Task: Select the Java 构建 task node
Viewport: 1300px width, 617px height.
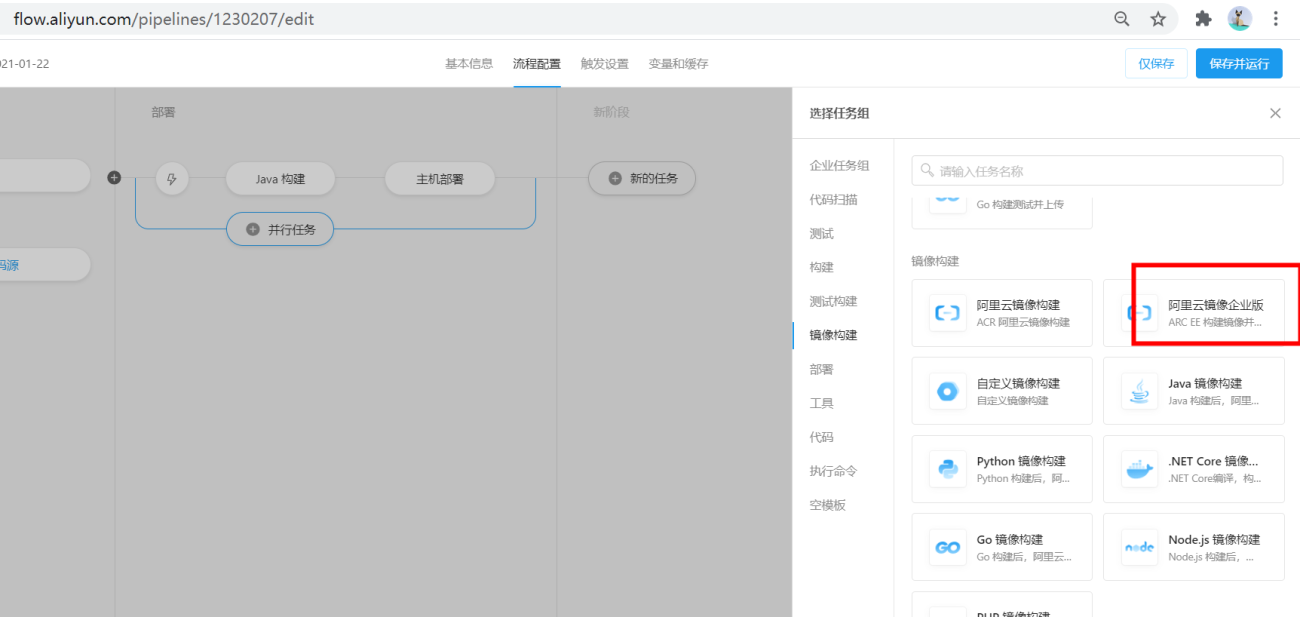Action: [280, 179]
